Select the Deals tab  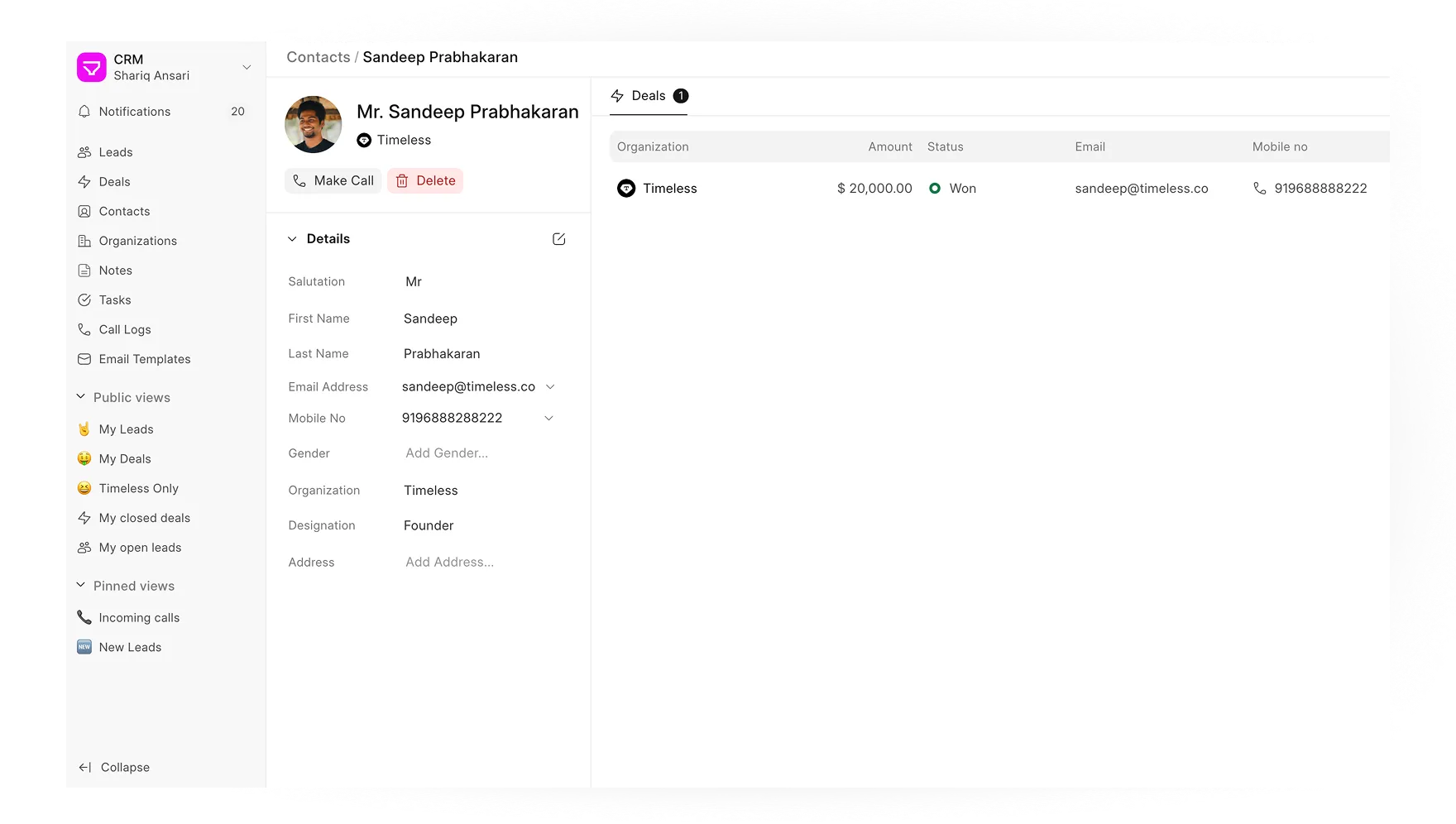point(649,96)
